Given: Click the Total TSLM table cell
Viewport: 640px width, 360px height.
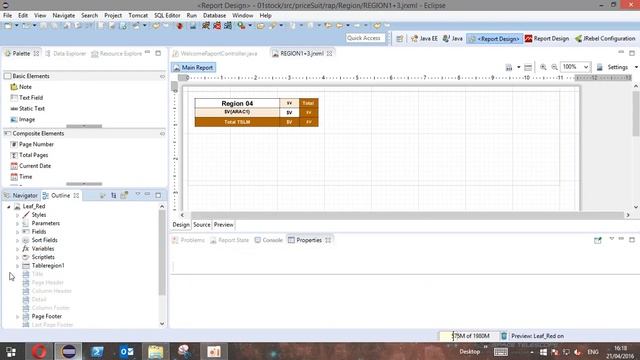Looking at the screenshot, I should pyautogui.click(x=237, y=122).
